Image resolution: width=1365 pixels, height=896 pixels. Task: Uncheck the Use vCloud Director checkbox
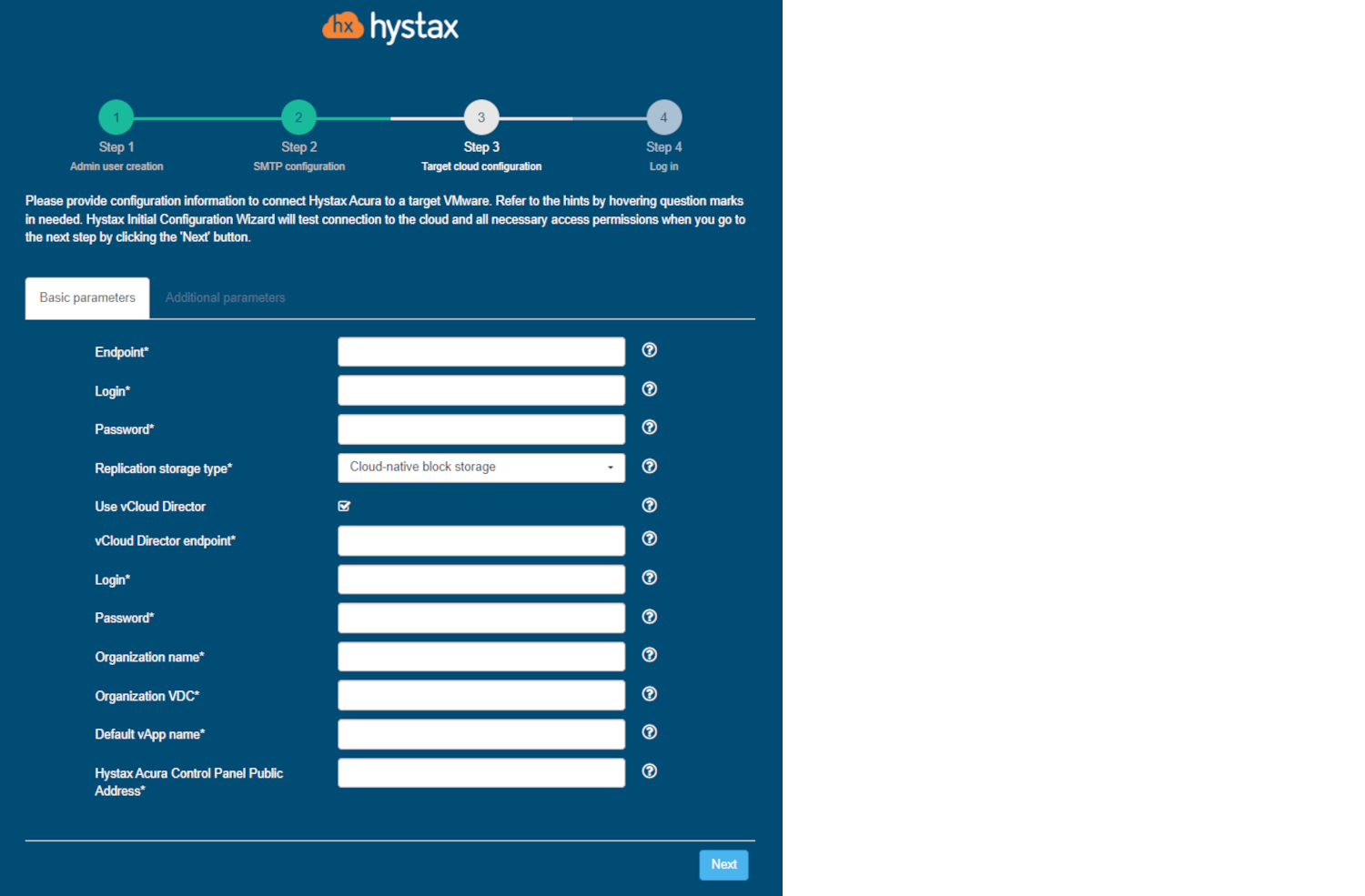[344, 506]
